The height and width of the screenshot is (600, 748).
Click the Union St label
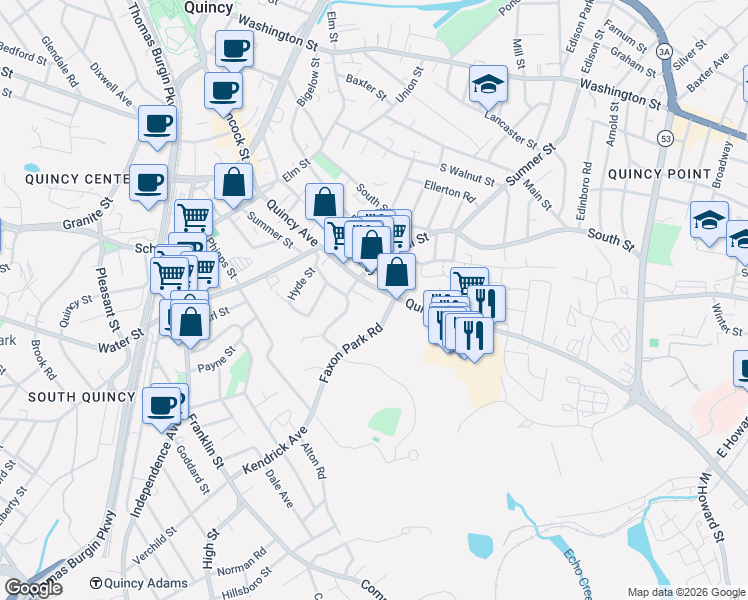410,84
